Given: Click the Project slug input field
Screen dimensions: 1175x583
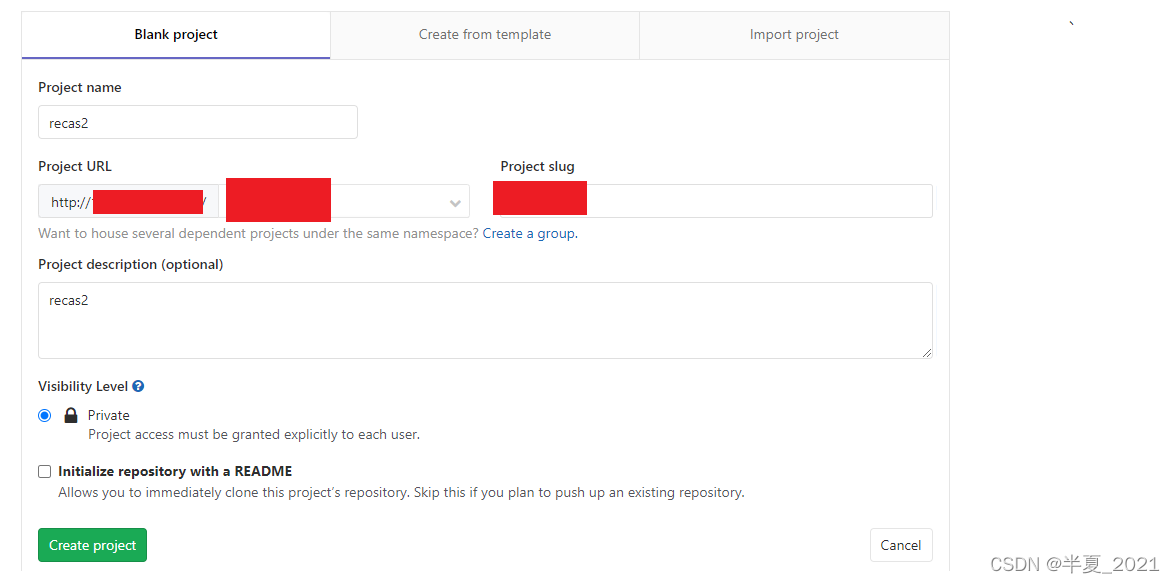Looking at the screenshot, I should [x=716, y=201].
